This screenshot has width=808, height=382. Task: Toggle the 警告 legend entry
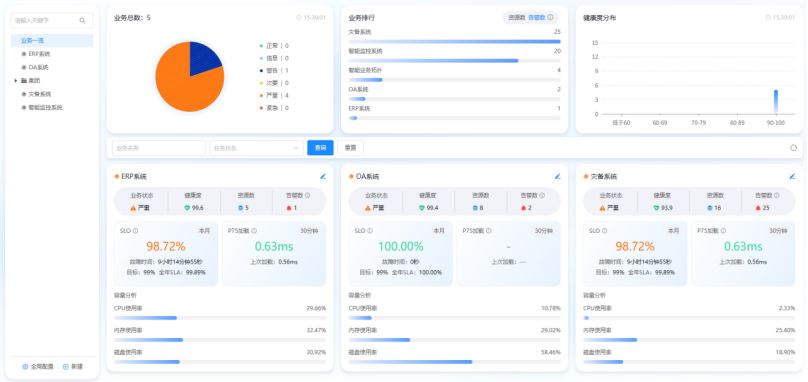pos(274,71)
